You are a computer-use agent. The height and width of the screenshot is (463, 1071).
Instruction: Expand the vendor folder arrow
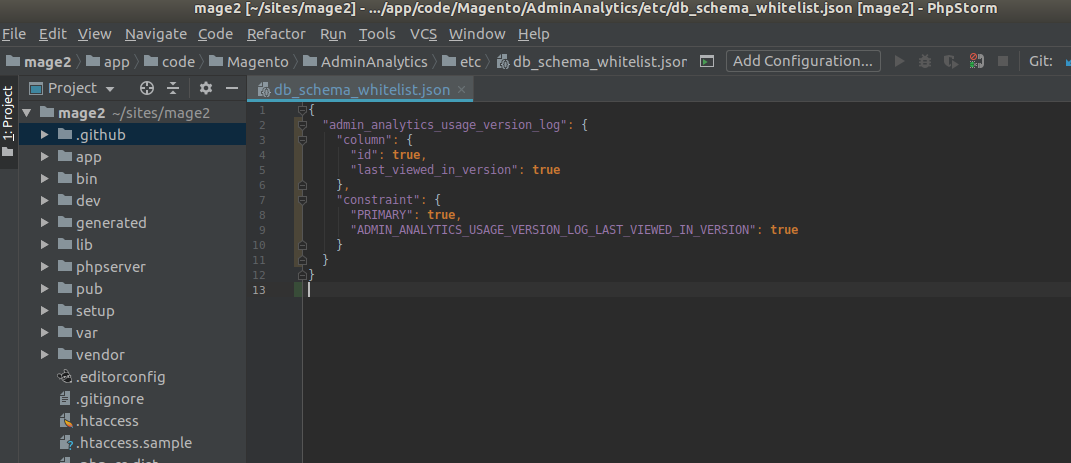pos(44,354)
